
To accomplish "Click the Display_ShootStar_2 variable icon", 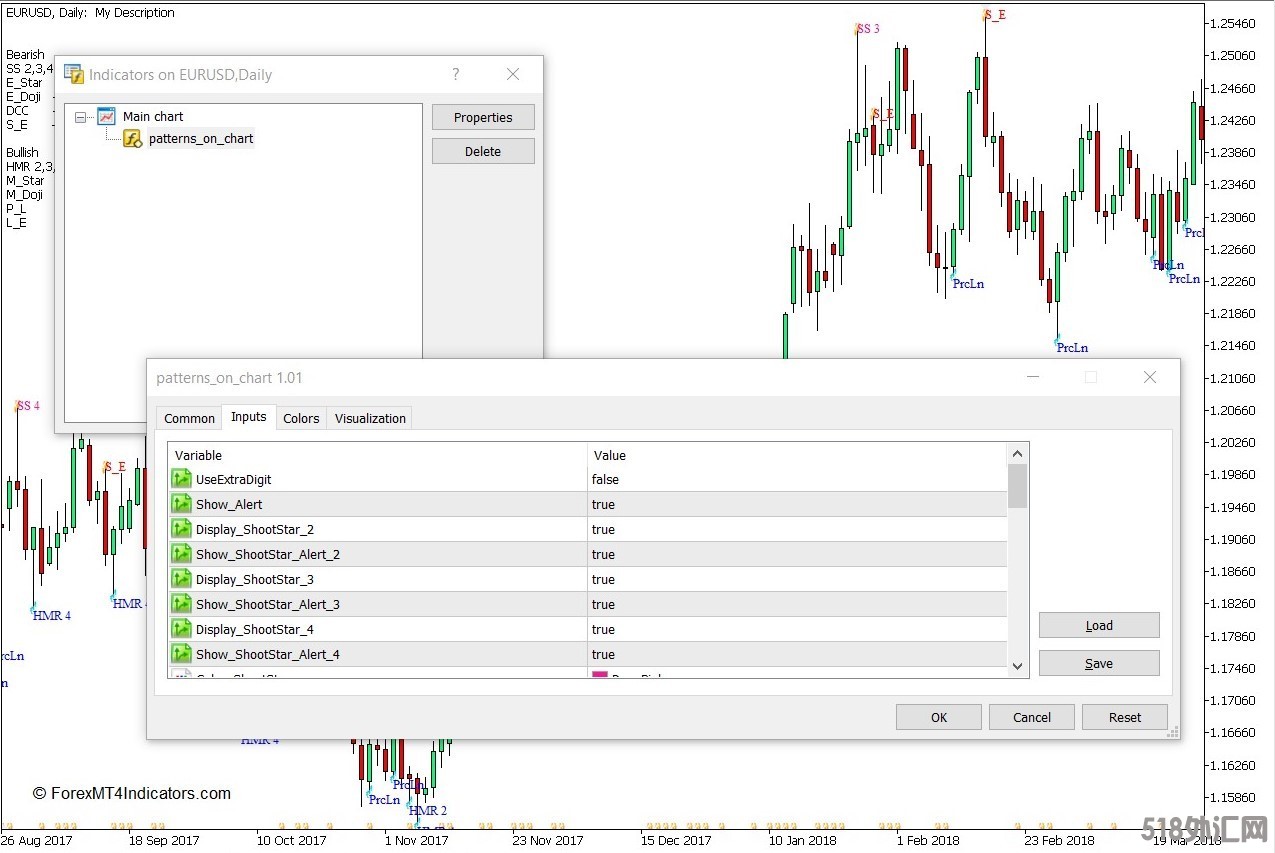I will pyautogui.click(x=181, y=529).
